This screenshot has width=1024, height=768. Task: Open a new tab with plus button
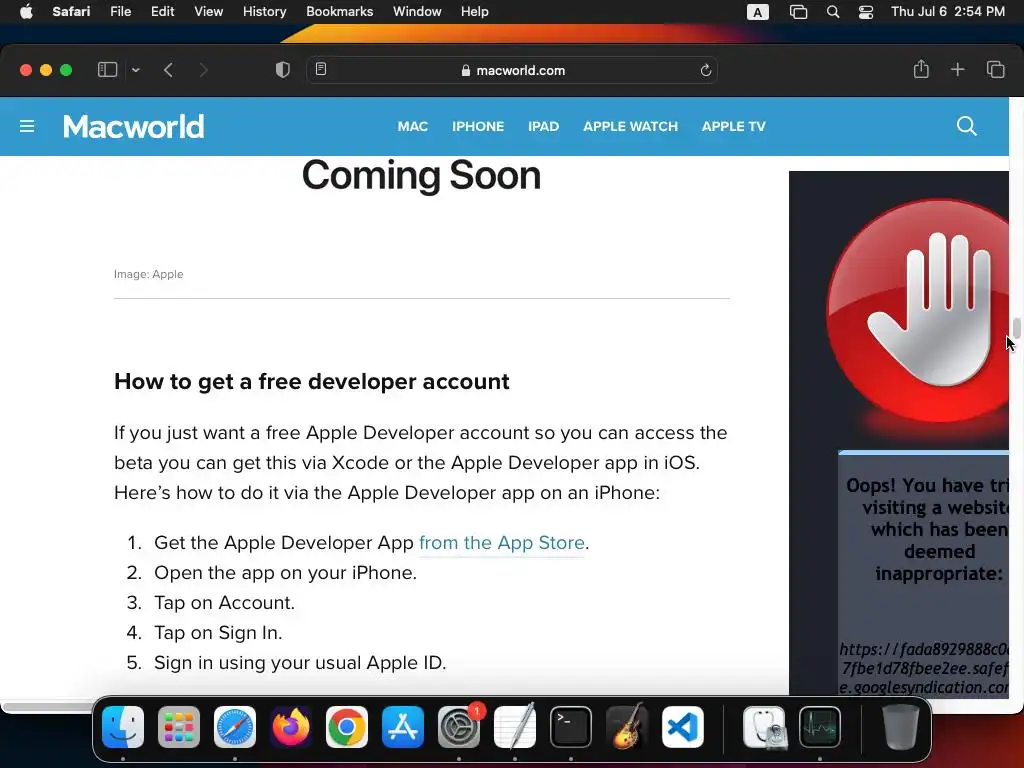957,69
